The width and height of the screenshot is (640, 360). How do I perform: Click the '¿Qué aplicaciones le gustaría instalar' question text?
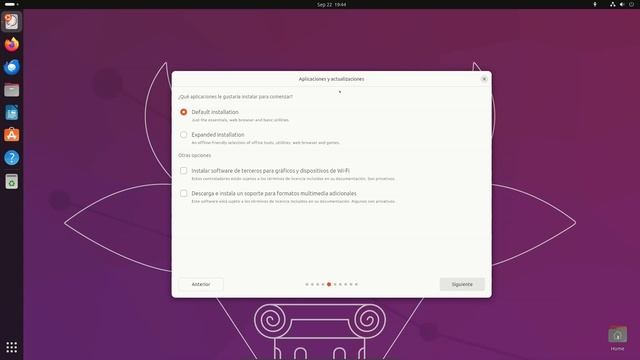click(236, 97)
